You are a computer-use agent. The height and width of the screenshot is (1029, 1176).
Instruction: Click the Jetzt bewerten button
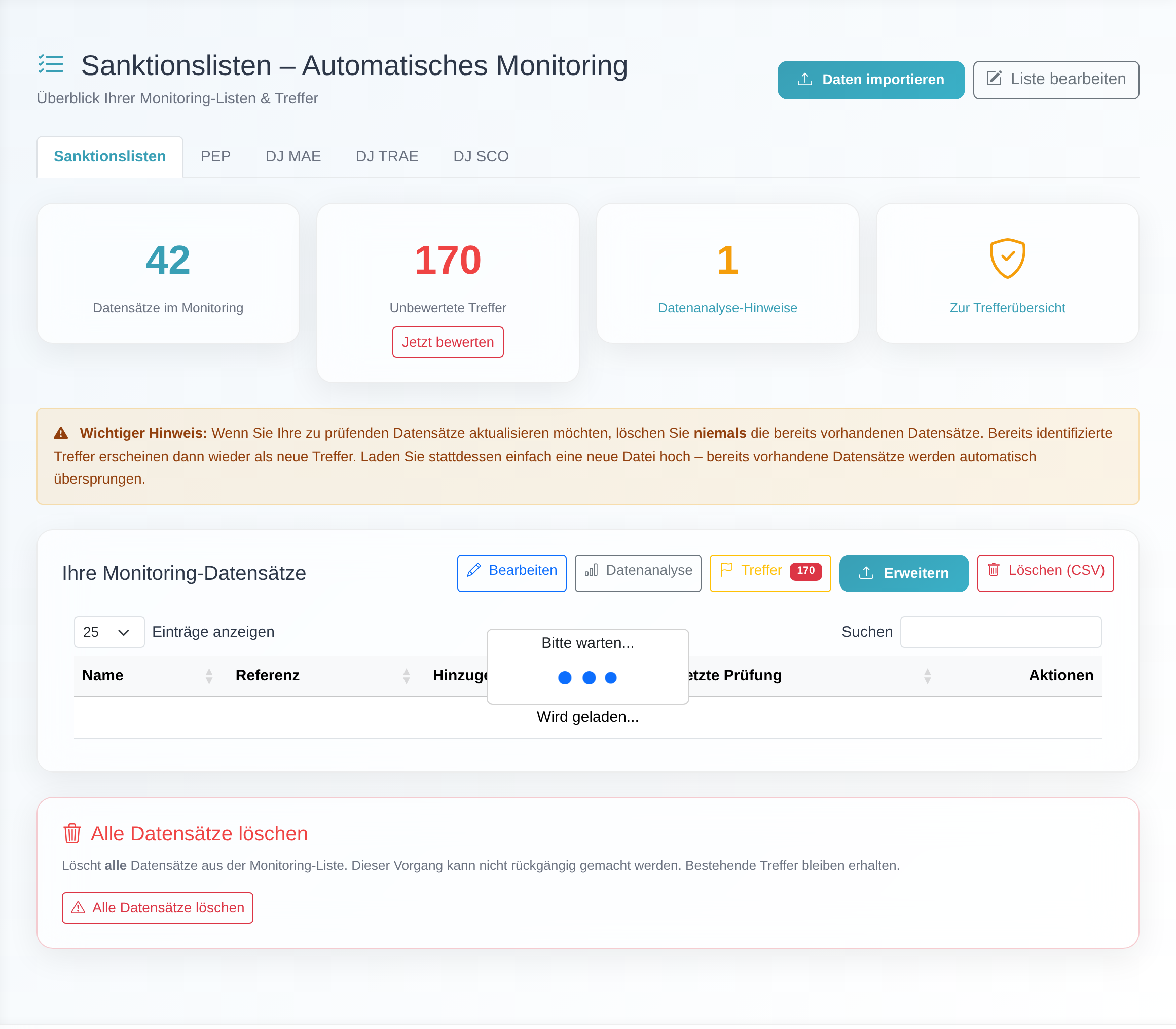(448, 342)
